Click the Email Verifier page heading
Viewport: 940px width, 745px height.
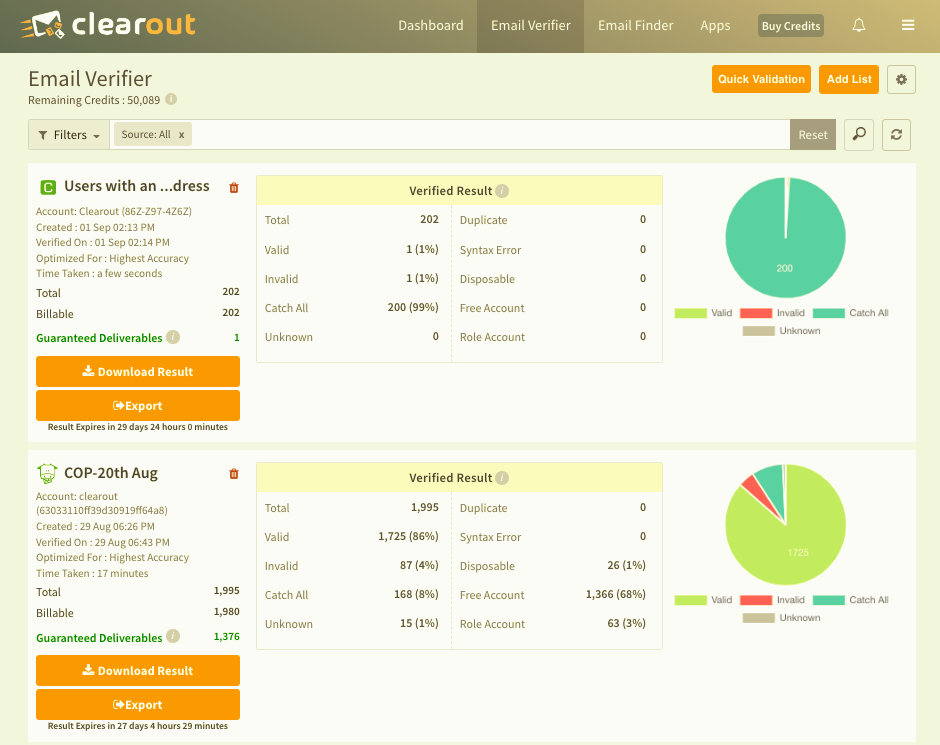90,79
